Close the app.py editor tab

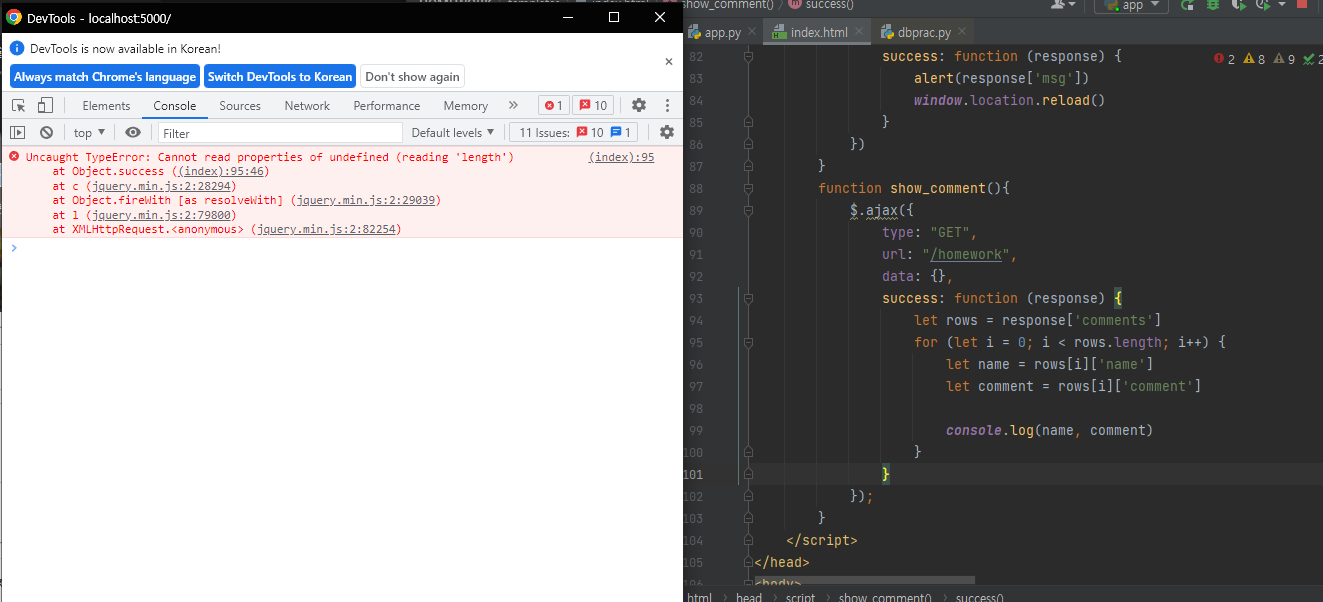[752, 32]
